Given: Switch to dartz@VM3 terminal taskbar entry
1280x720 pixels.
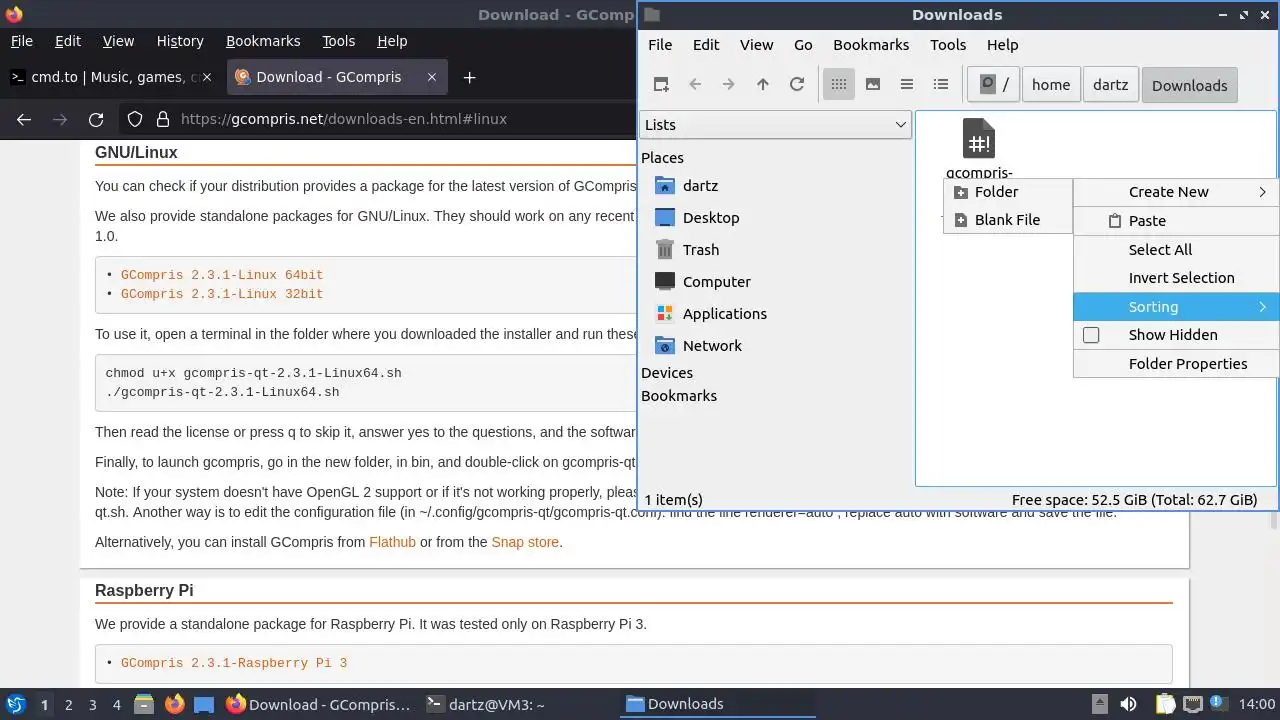Looking at the screenshot, I should pyautogui.click(x=486, y=704).
